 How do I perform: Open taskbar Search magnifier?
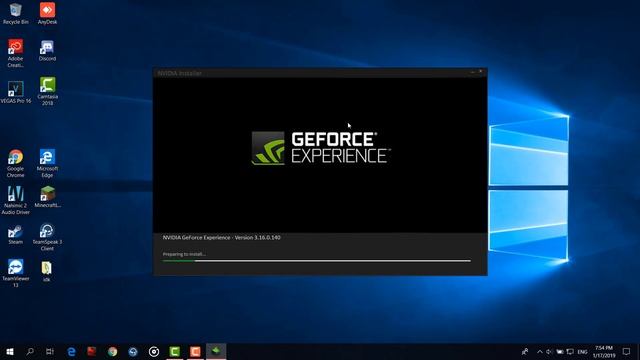click(30, 351)
